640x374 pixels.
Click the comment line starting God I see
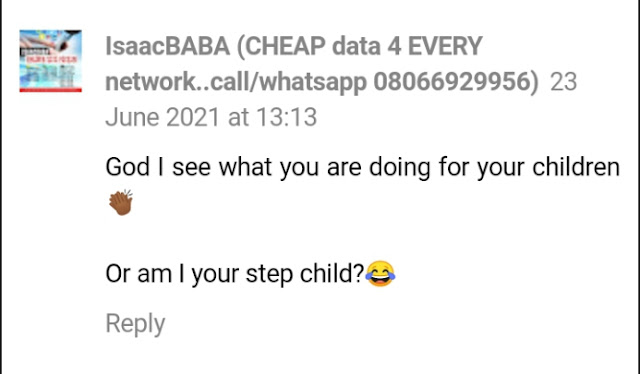click(362, 167)
